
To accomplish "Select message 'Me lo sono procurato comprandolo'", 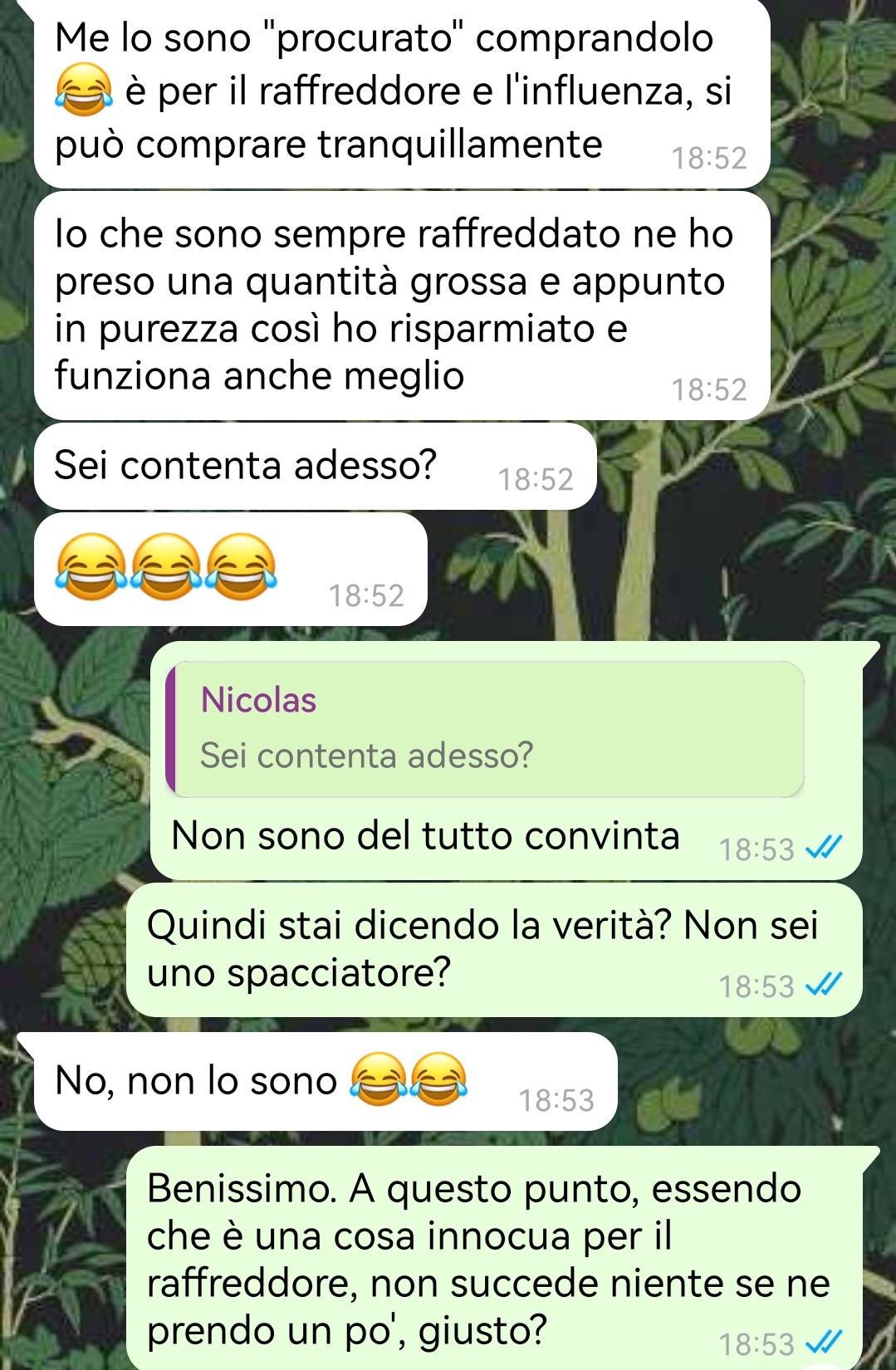I will (x=402, y=93).
